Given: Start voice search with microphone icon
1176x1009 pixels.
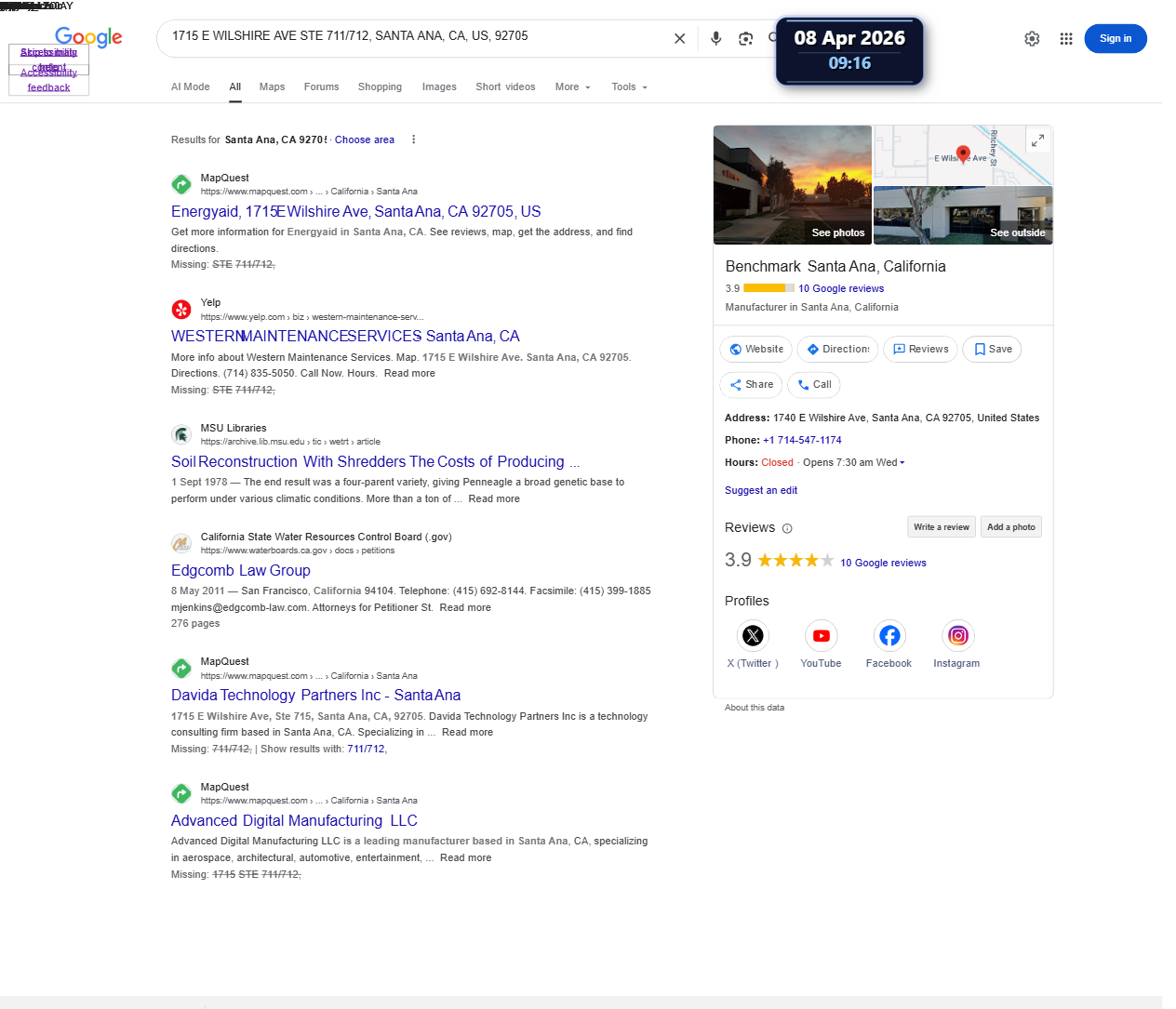Looking at the screenshot, I should tap(715, 38).
